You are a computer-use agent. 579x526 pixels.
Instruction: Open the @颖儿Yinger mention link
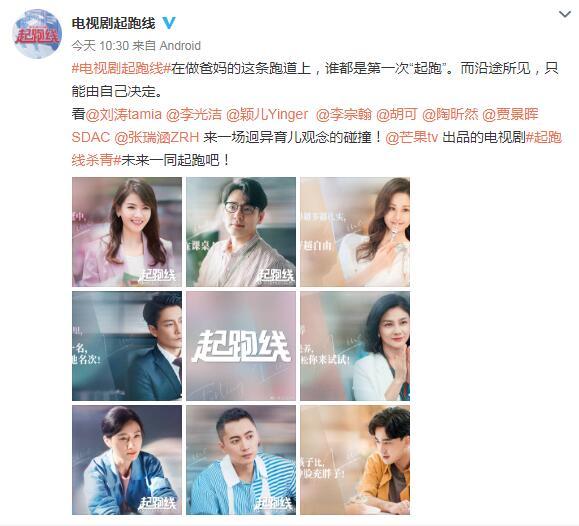point(267,114)
